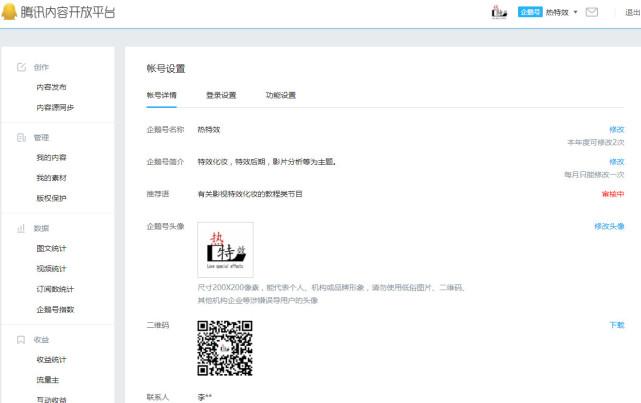Click the 创作 pencil icon in sidebar
Viewport: 641px width, 403px height.
(21, 67)
